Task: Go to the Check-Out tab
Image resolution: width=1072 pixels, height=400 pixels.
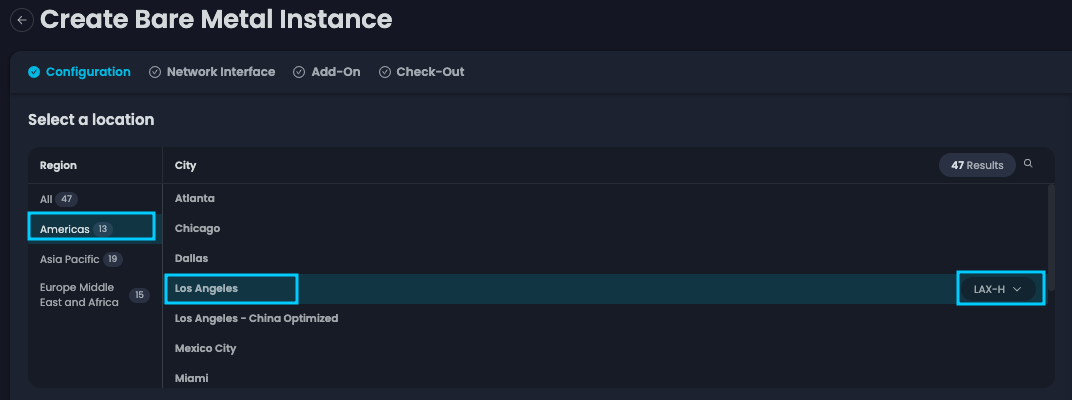Action: tap(430, 72)
